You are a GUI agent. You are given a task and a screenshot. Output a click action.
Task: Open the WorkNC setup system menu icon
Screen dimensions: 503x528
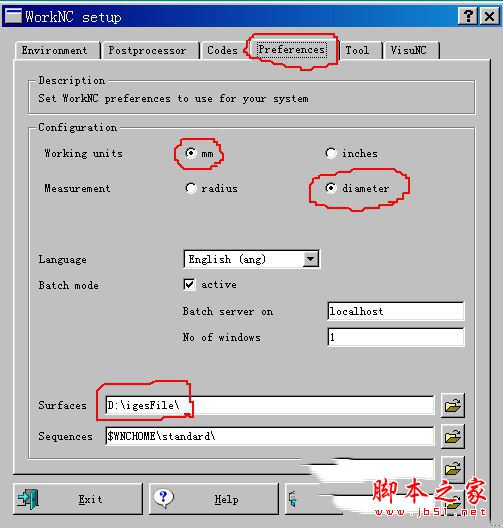pyautogui.click(x=13, y=16)
